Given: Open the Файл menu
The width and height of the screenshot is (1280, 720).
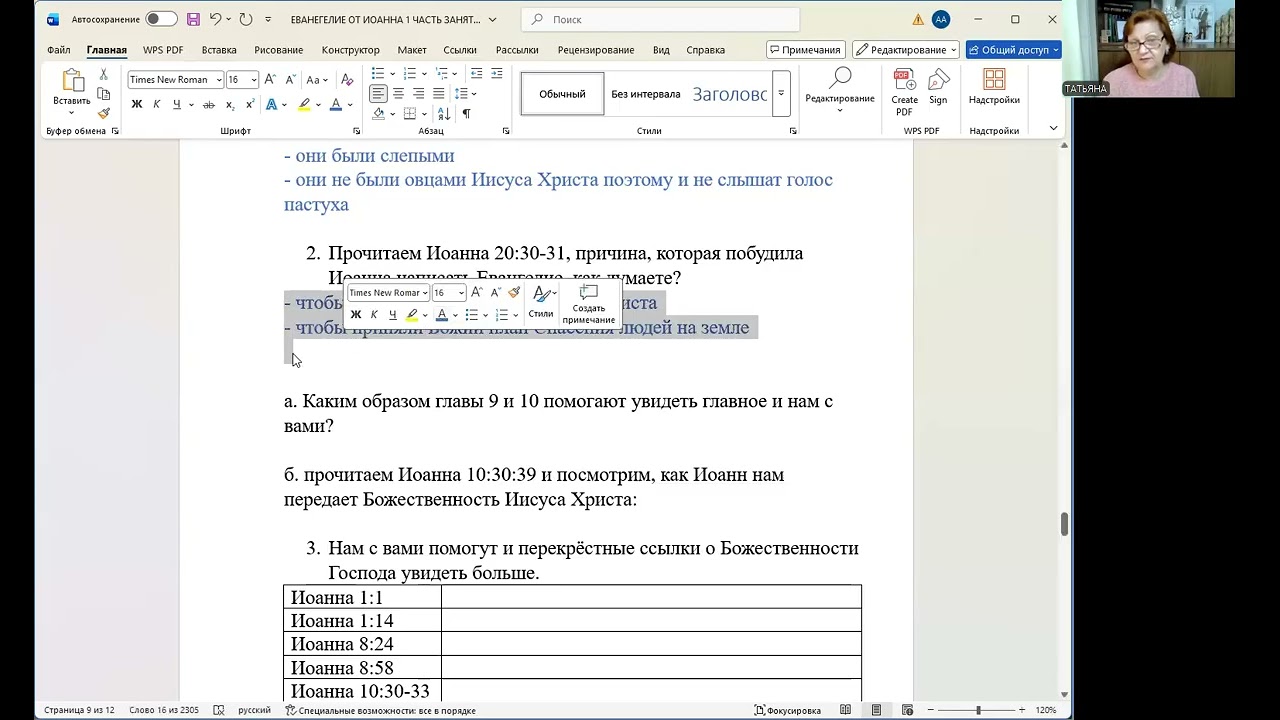Looking at the screenshot, I should [x=58, y=50].
